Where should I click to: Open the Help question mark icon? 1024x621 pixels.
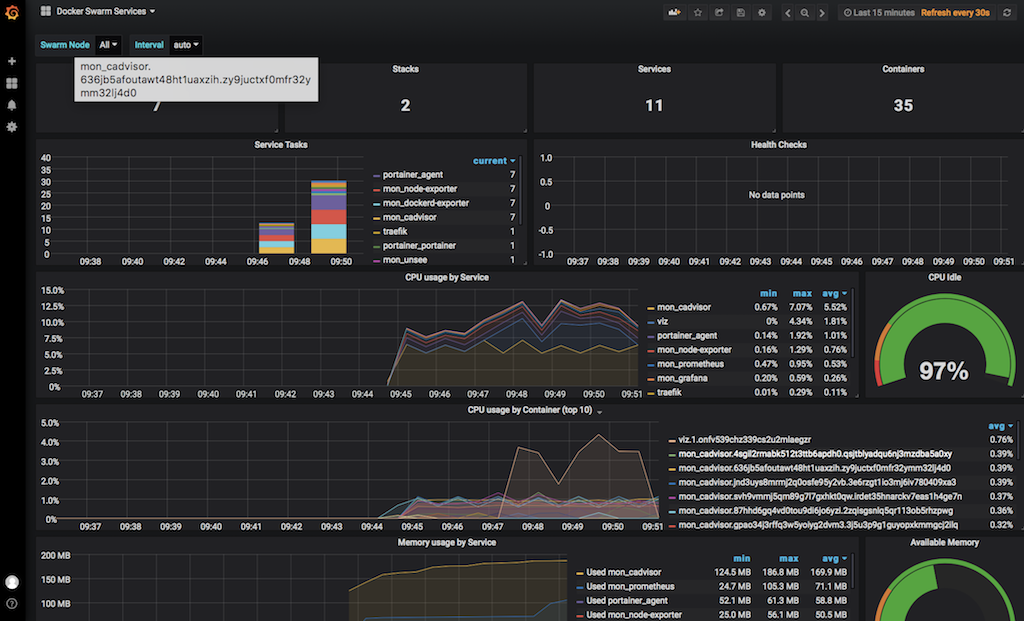point(12,604)
